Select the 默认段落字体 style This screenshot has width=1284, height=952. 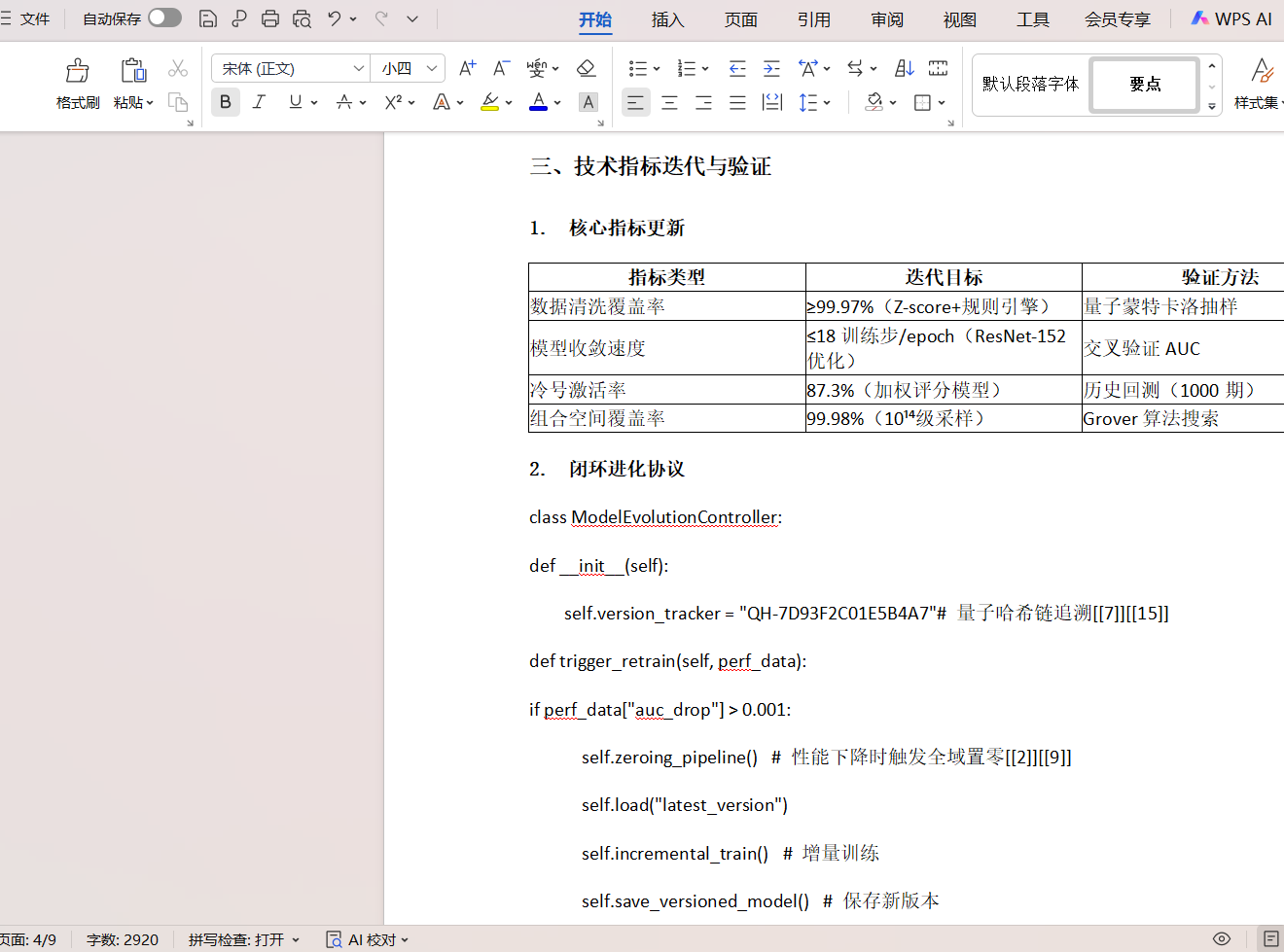click(1030, 85)
